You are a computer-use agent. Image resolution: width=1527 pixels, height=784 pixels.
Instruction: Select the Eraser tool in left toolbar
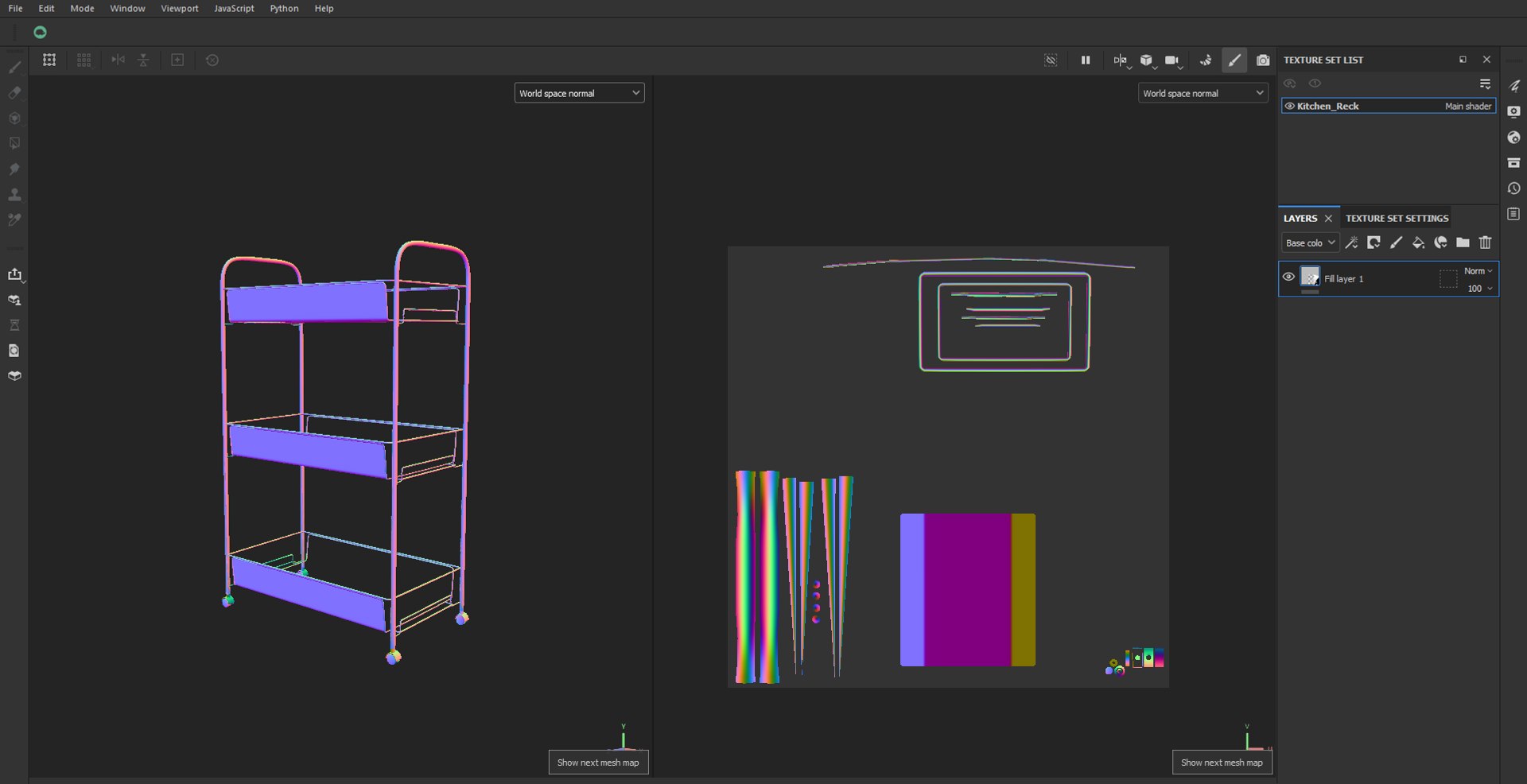tap(14, 93)
